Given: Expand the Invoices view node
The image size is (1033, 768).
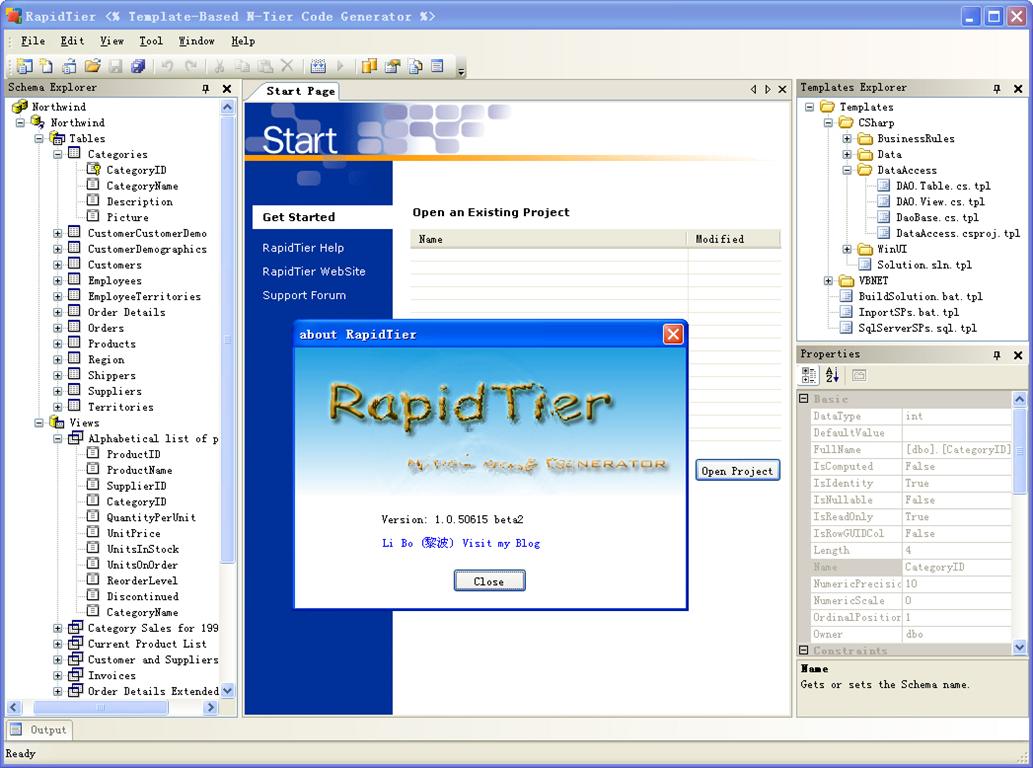Looking at the screenshot, I should pos(57,676).
